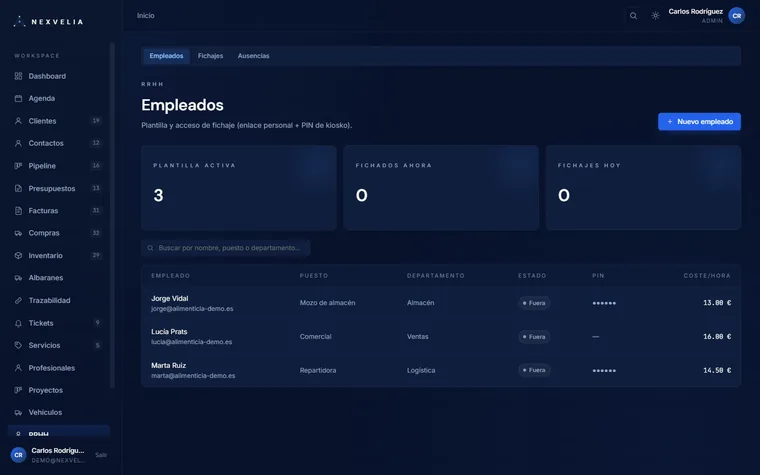This screenshot has width=760, height=475.
Task: Click the Empleado column header
Action: coord(171,276)
